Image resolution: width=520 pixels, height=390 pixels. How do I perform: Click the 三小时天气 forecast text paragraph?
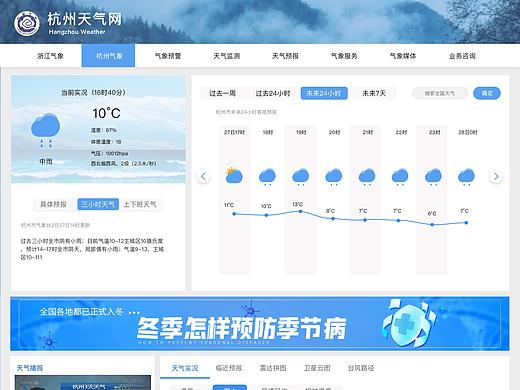(x=92, y=249)
